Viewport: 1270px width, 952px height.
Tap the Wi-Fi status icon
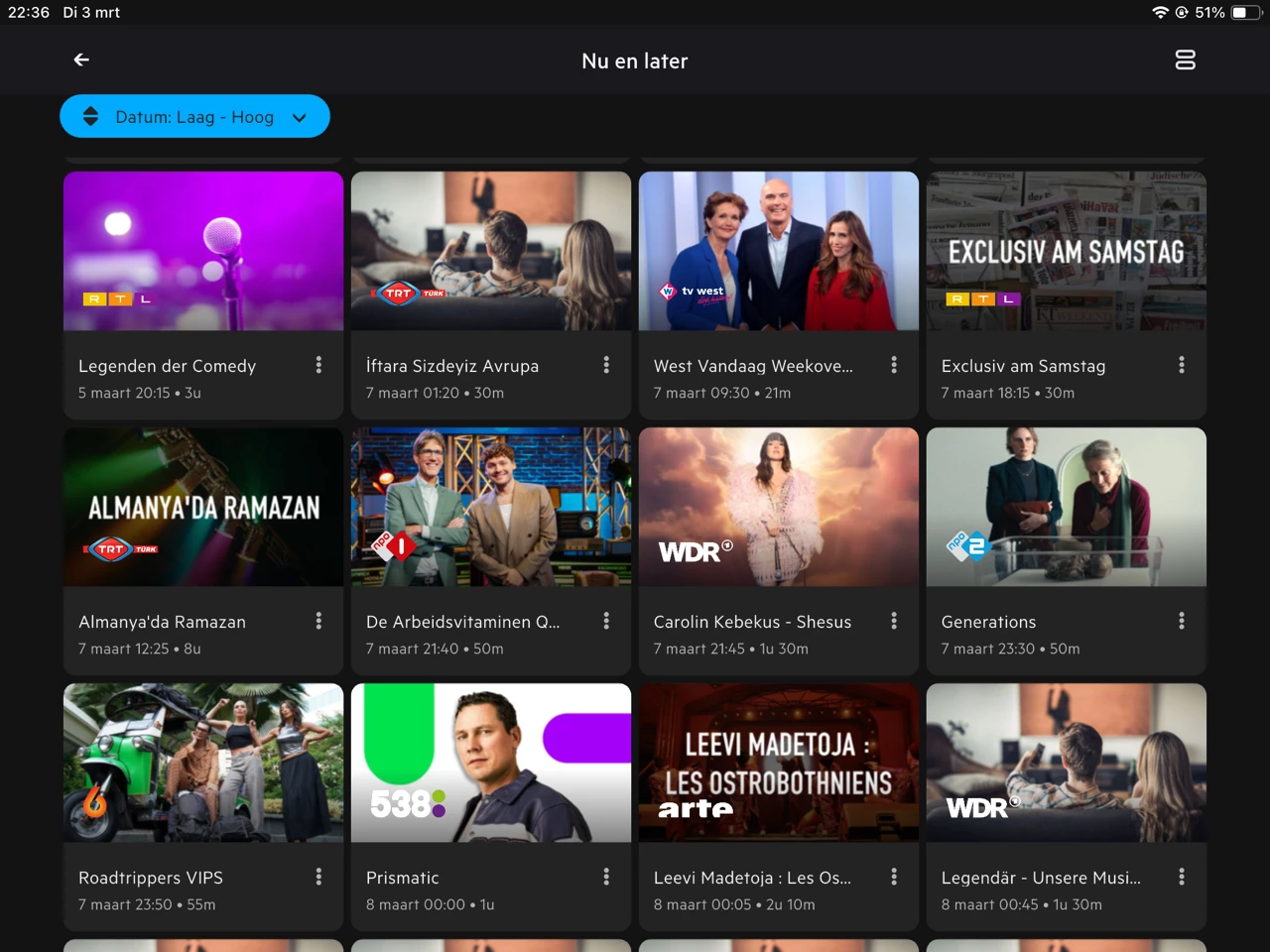1160,13
